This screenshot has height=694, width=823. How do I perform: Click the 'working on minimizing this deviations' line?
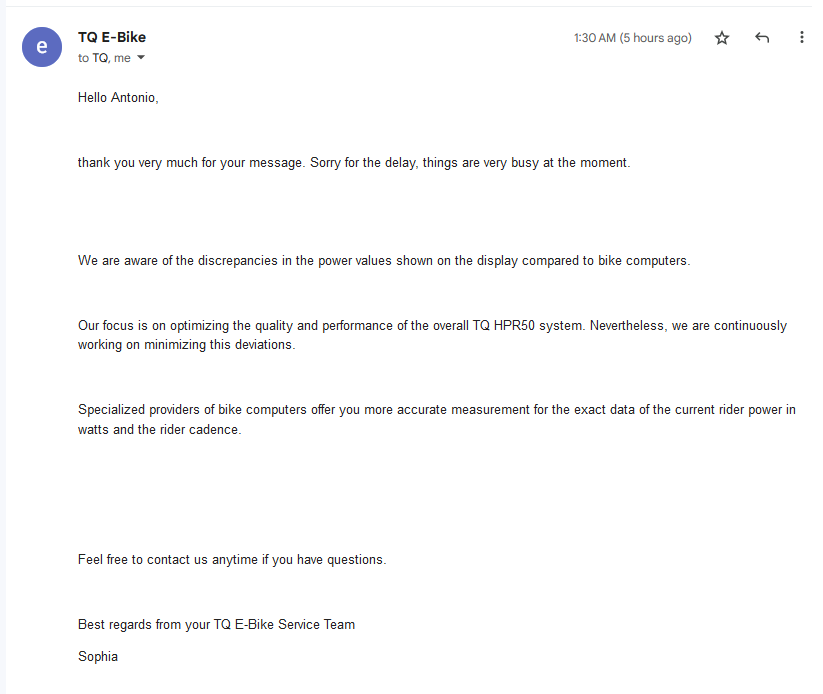[186, 345]
